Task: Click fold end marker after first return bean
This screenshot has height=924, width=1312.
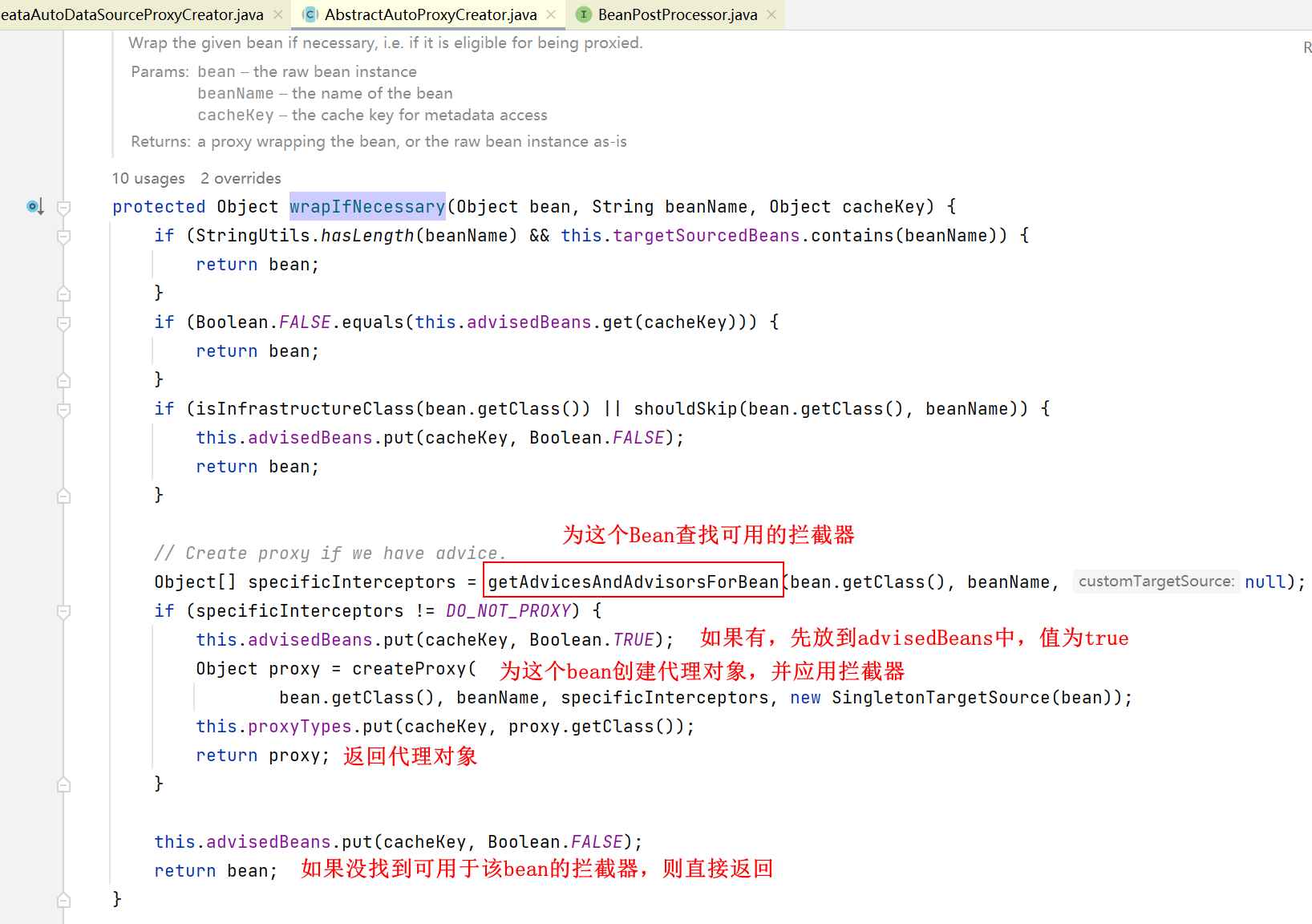Action: (x=64, y=294)
